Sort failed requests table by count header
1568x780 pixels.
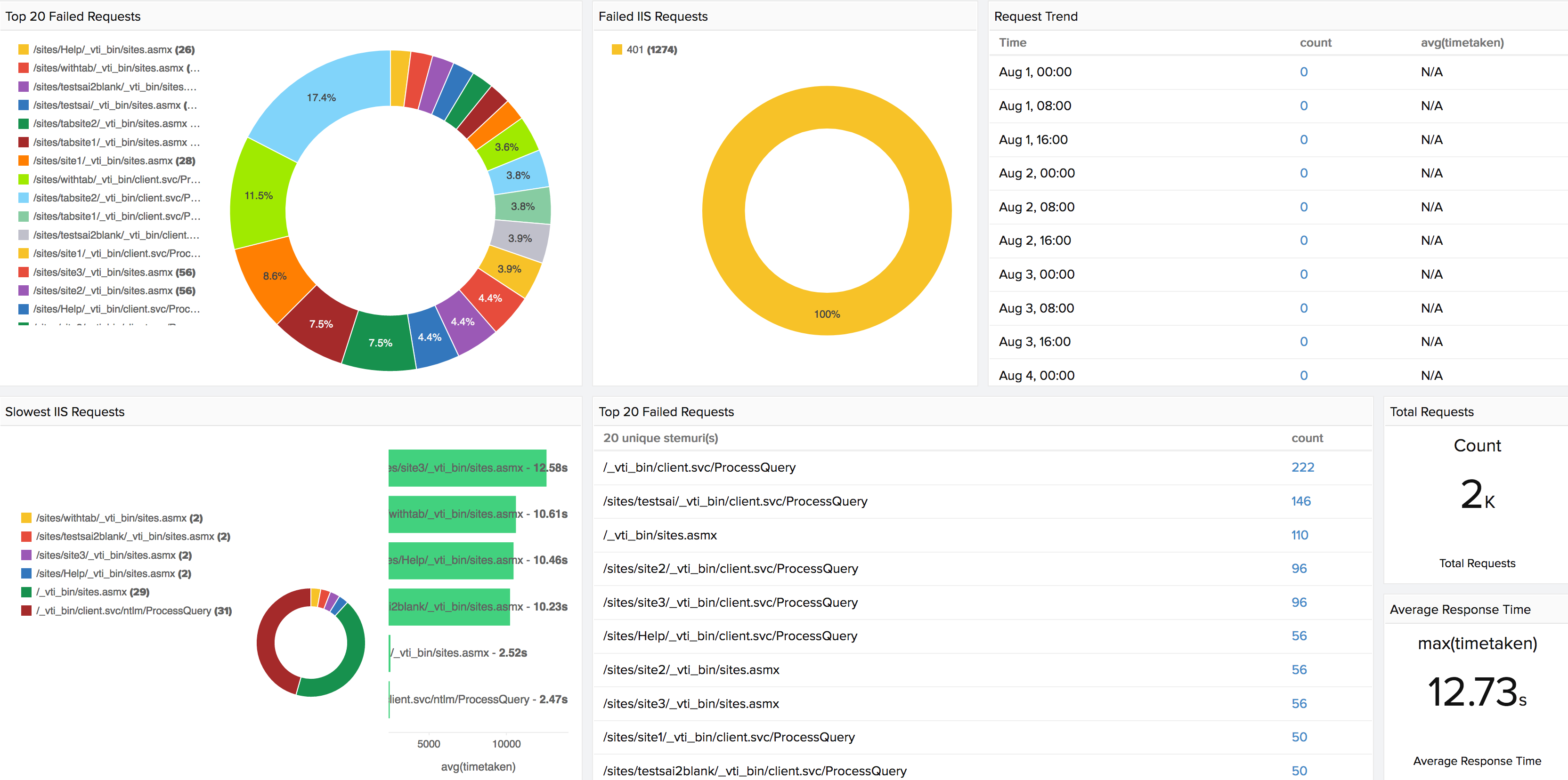[1306, 438]
